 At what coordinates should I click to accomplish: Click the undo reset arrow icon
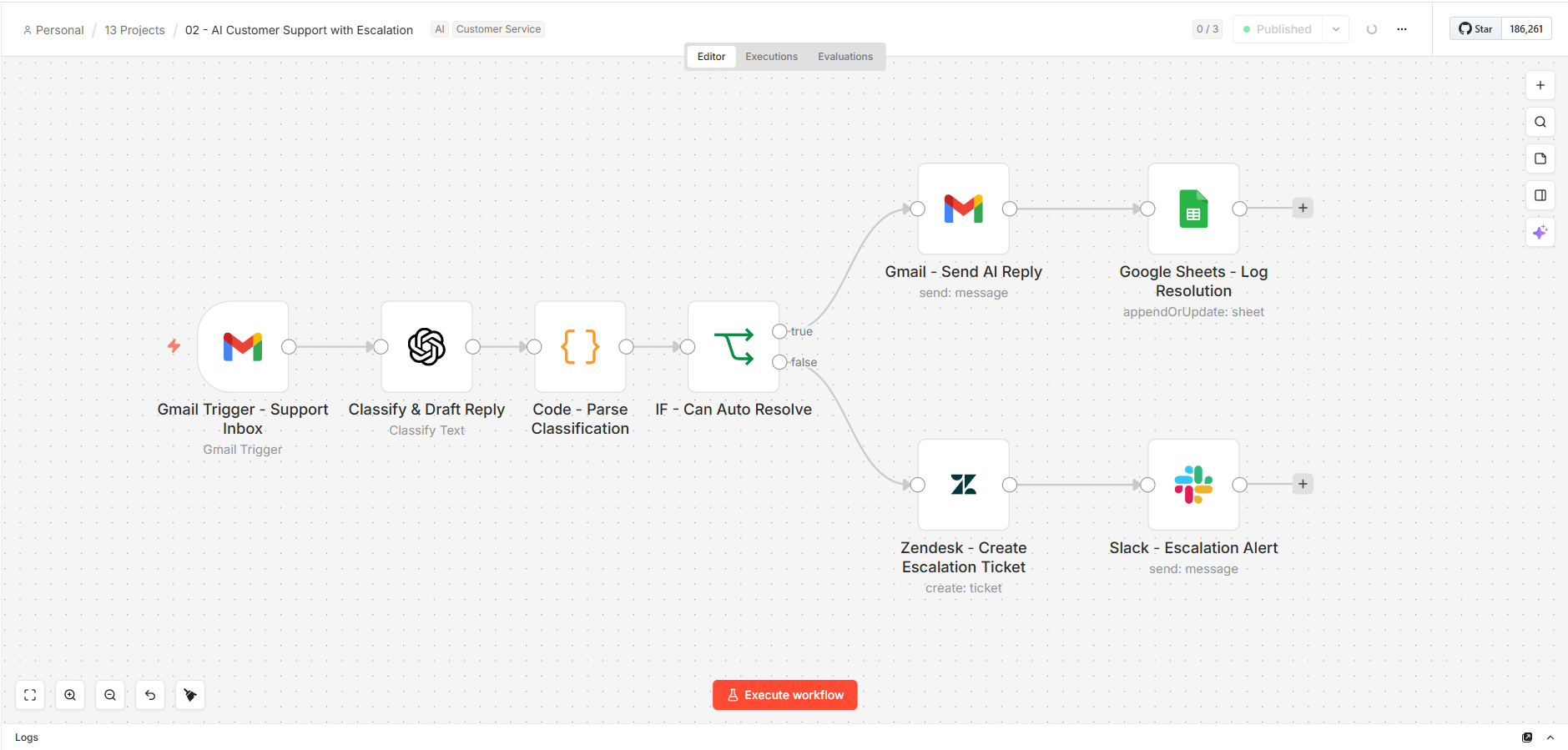tap(150, 695)
